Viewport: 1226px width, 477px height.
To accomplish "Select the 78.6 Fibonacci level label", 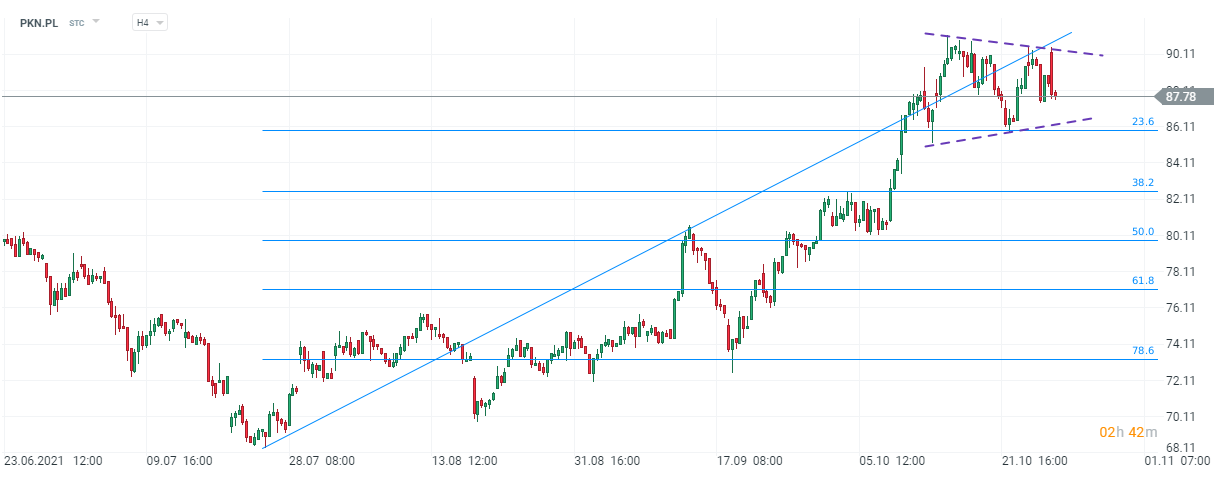I will [1143, 351].
